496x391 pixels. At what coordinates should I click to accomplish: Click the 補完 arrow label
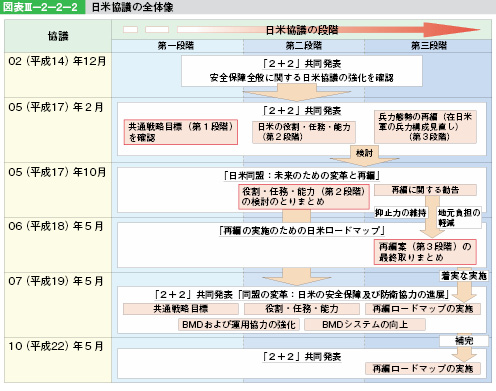[464, 341]
